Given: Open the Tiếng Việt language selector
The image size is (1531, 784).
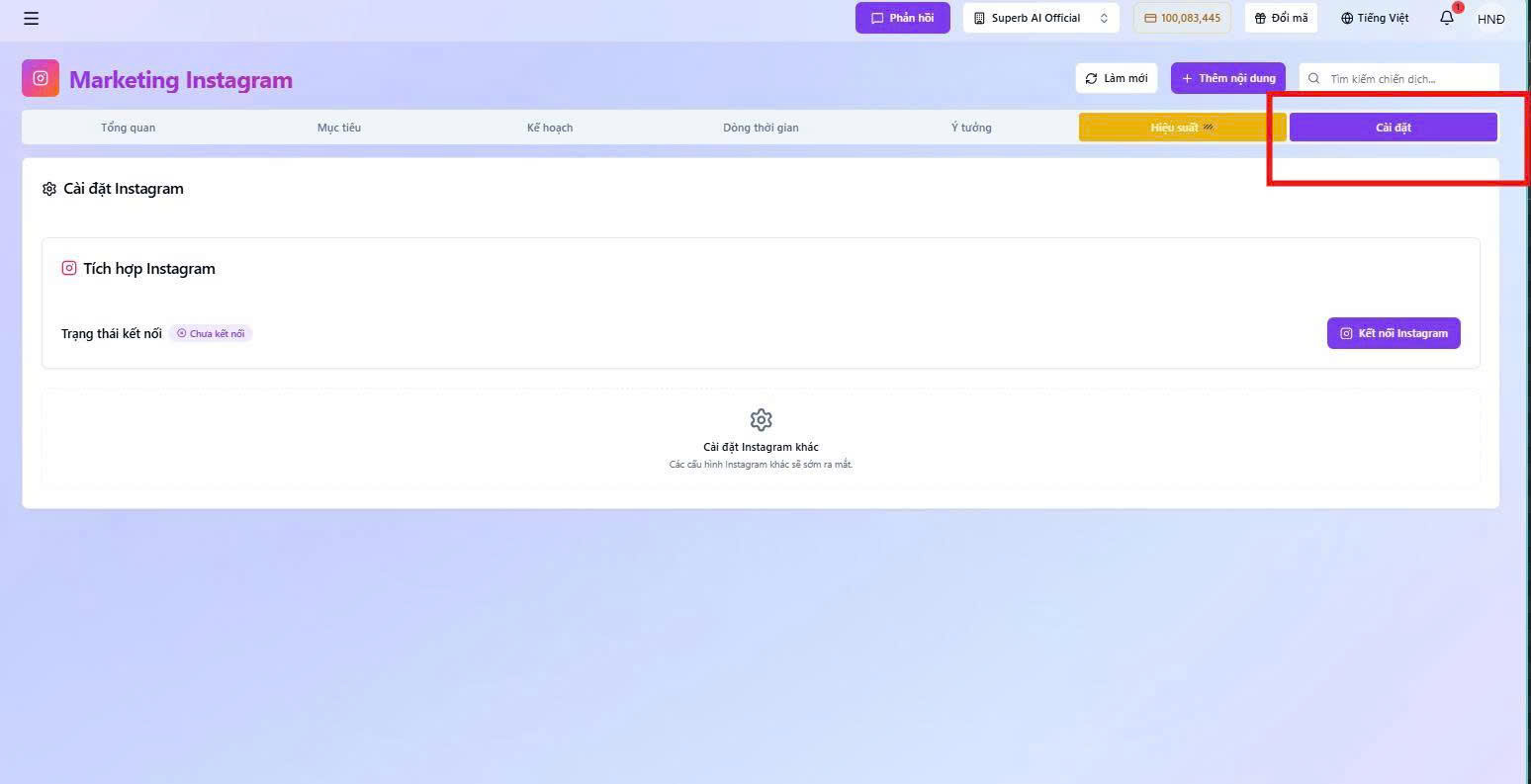Looking at the screenshot, I should click(x=1375, y=18).
